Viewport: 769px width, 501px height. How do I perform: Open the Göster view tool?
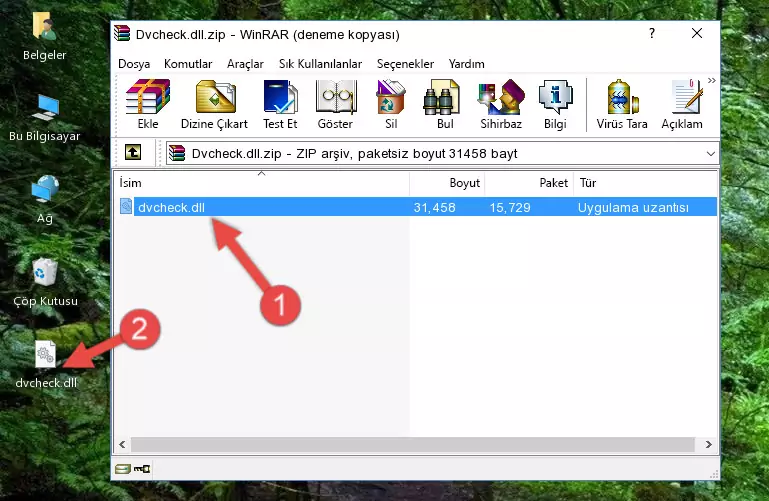(x=335, y=104)
